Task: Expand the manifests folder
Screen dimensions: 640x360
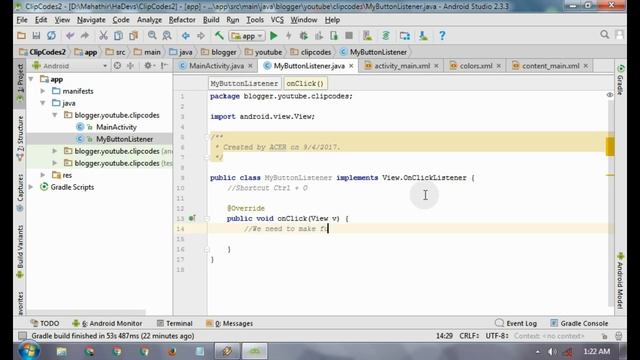Action: tap(43, 91)
